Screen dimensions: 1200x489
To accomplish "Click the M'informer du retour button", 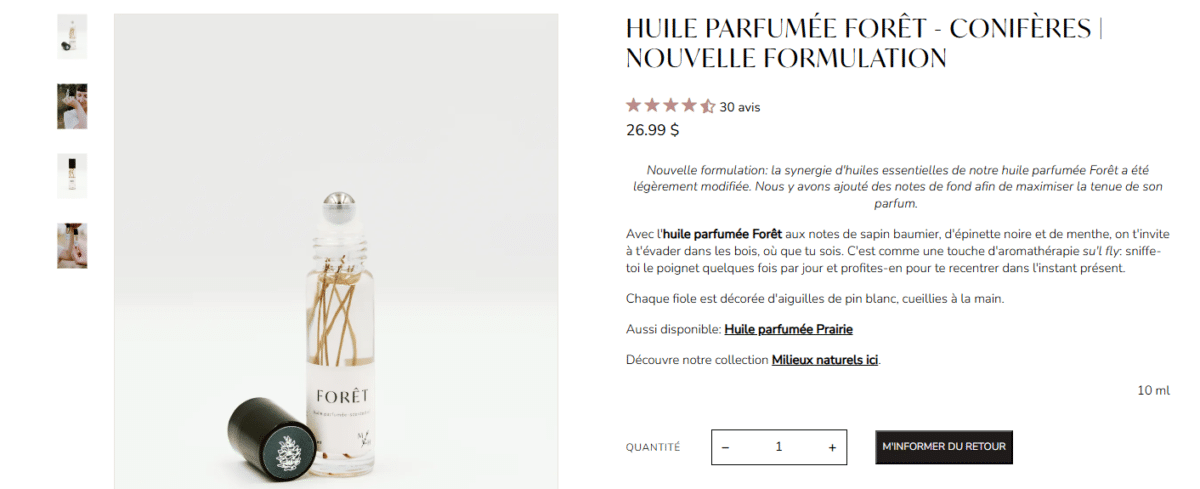I will pos(944,447).
